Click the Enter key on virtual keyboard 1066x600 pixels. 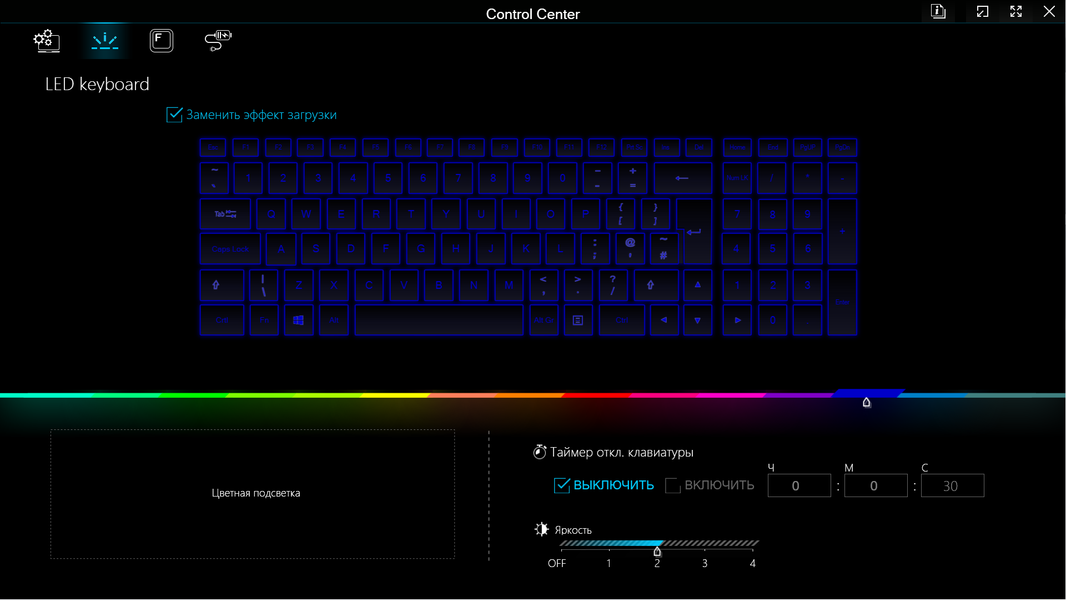pos(694,232)
